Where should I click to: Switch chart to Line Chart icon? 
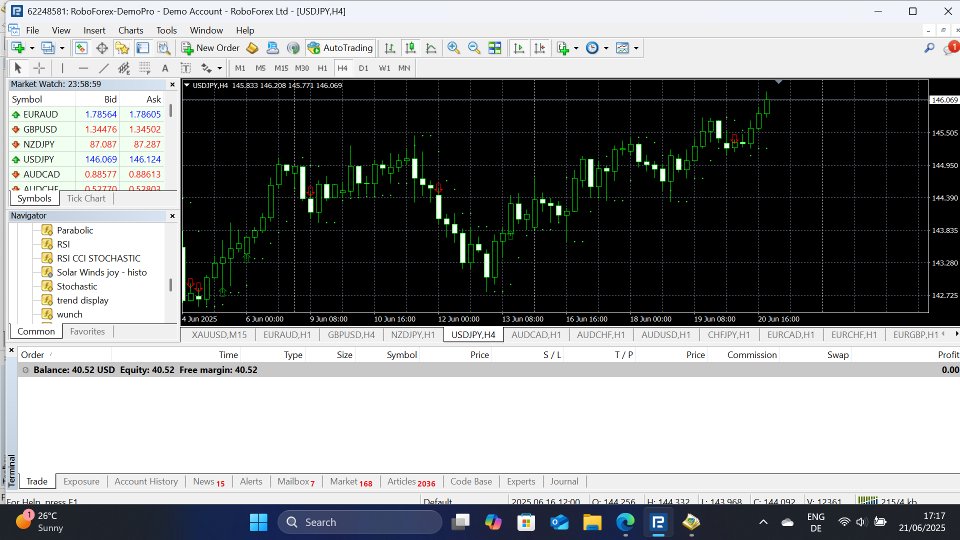pos(431,48)
